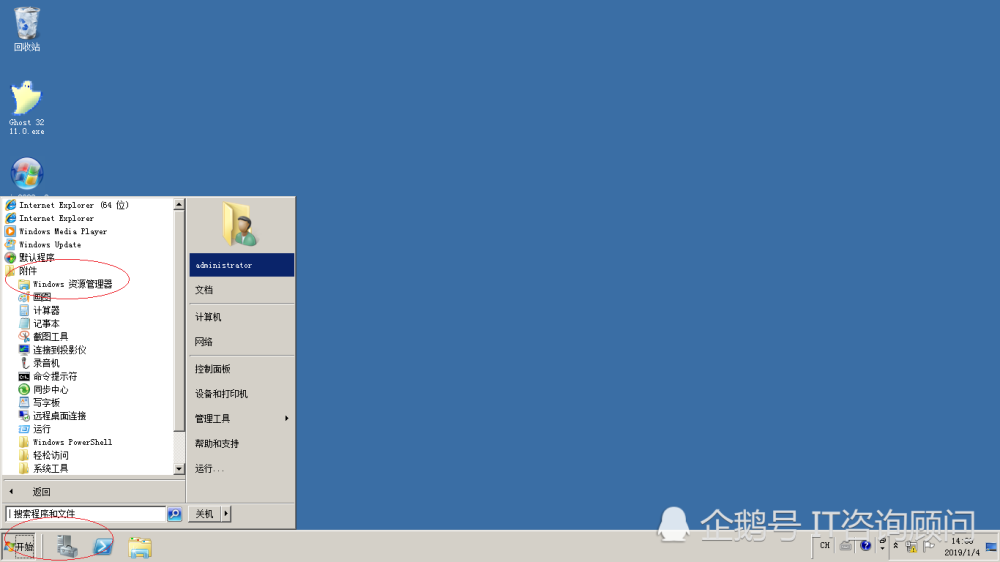Viewport: 1000px width, 562px height.
Task: Click the 搜索程序和文件 search box
Action: coord(85,514)
